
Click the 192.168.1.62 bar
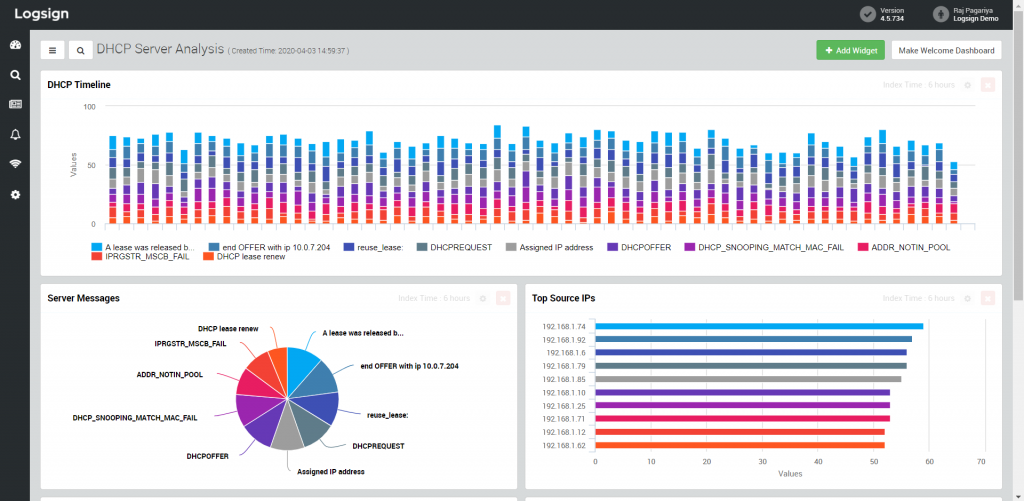[x=740, y=445]
